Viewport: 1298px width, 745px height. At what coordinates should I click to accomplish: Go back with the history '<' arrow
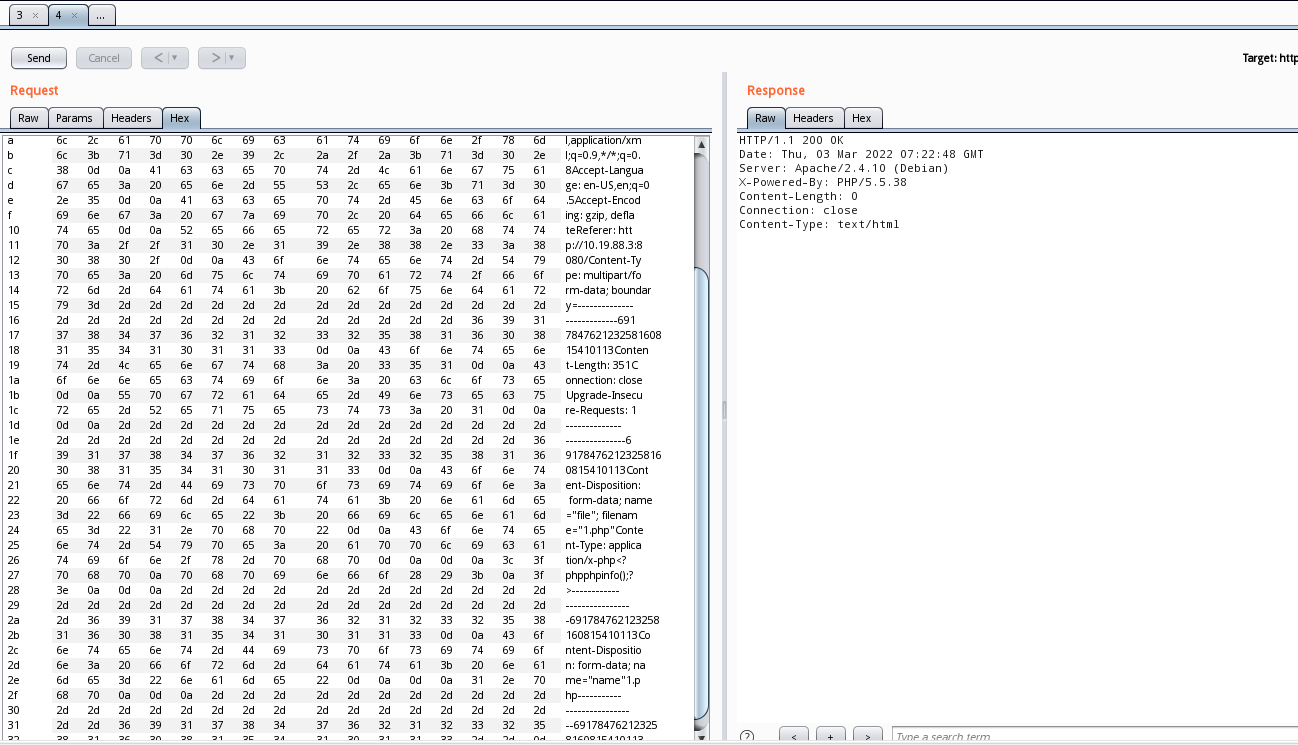(x=158, y=58)
